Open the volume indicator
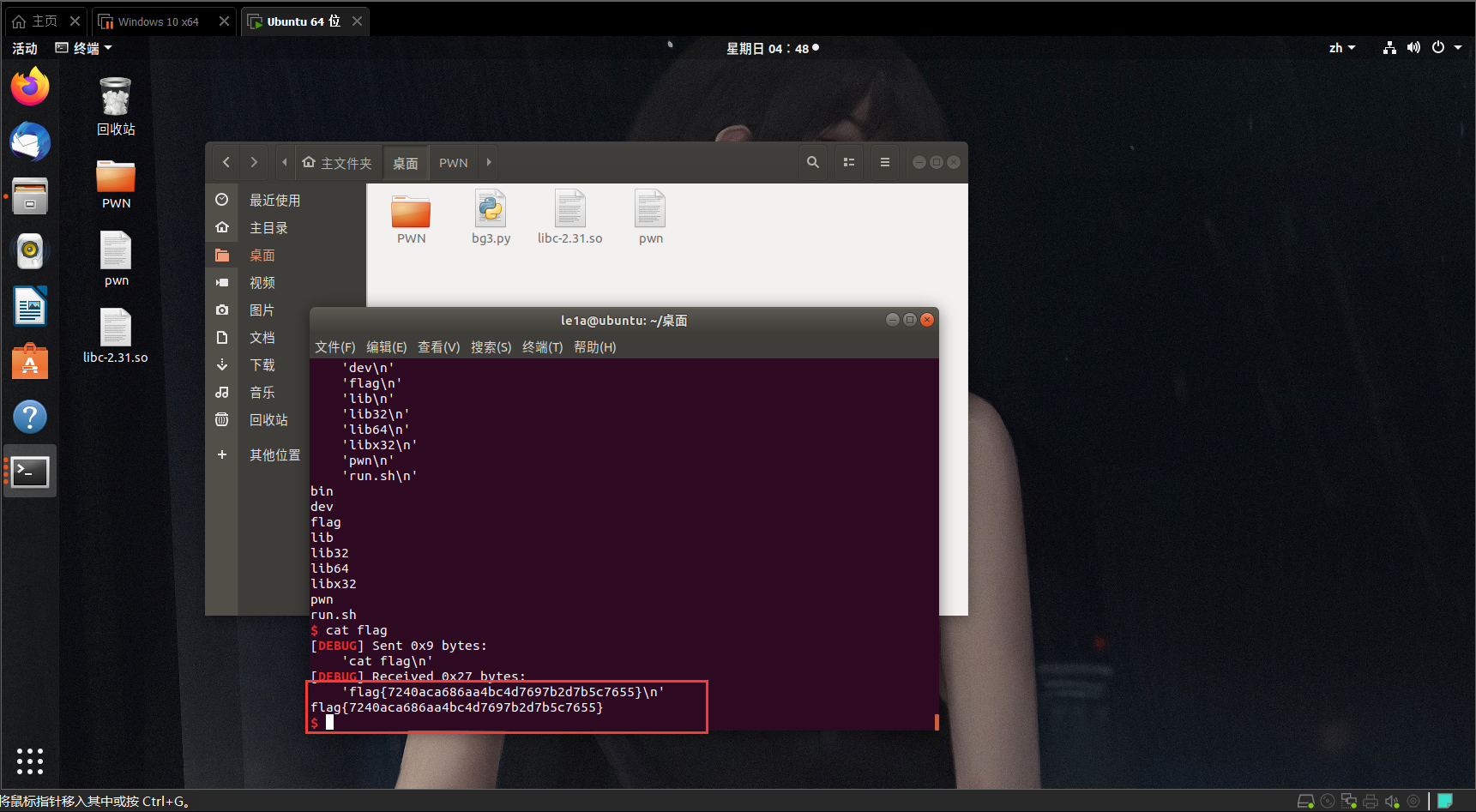The height and width of the screenshot is (812, 1476). point(1413,48)
